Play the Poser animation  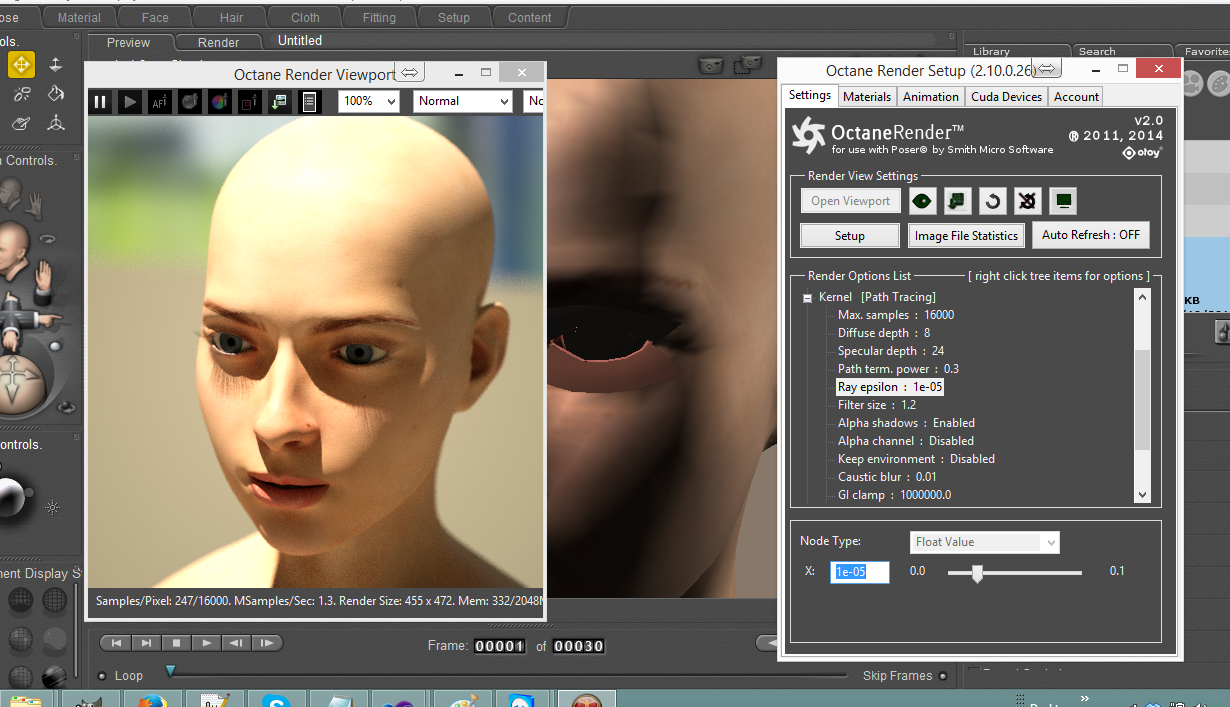tap(206, 643)
